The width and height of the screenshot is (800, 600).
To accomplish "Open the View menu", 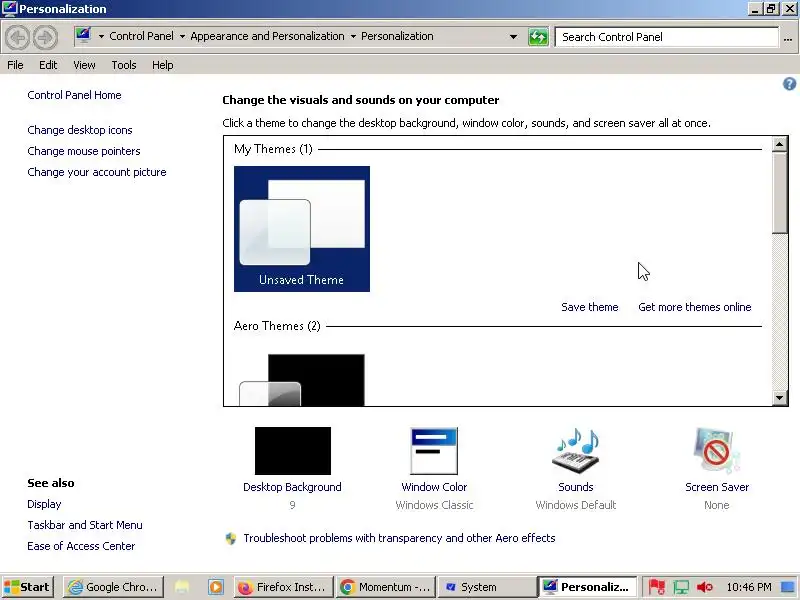I will [84, 65].
